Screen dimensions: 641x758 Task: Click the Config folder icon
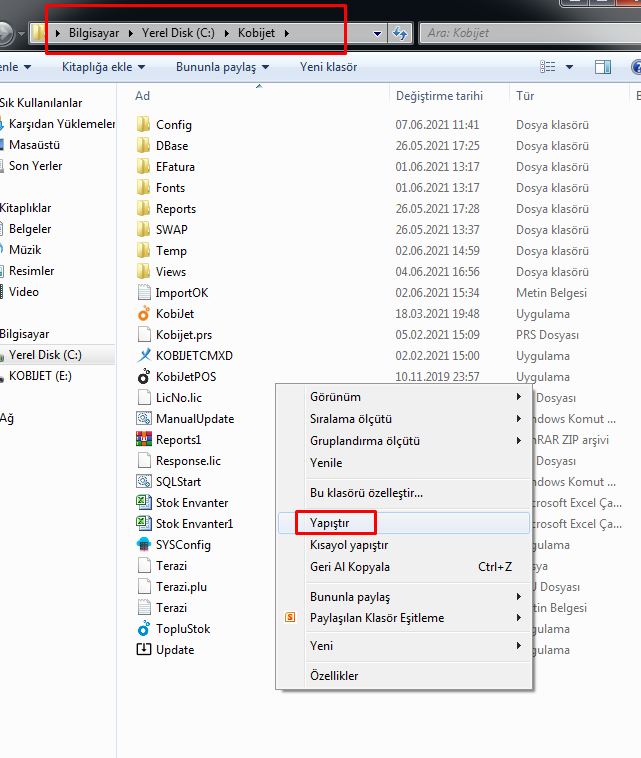(x=144, y=125)
